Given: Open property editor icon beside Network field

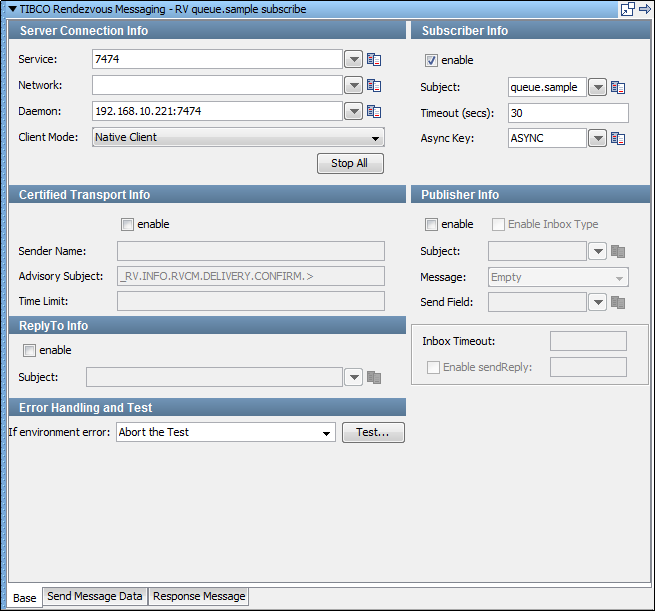Looking at the screenshot, I should 374,86.
